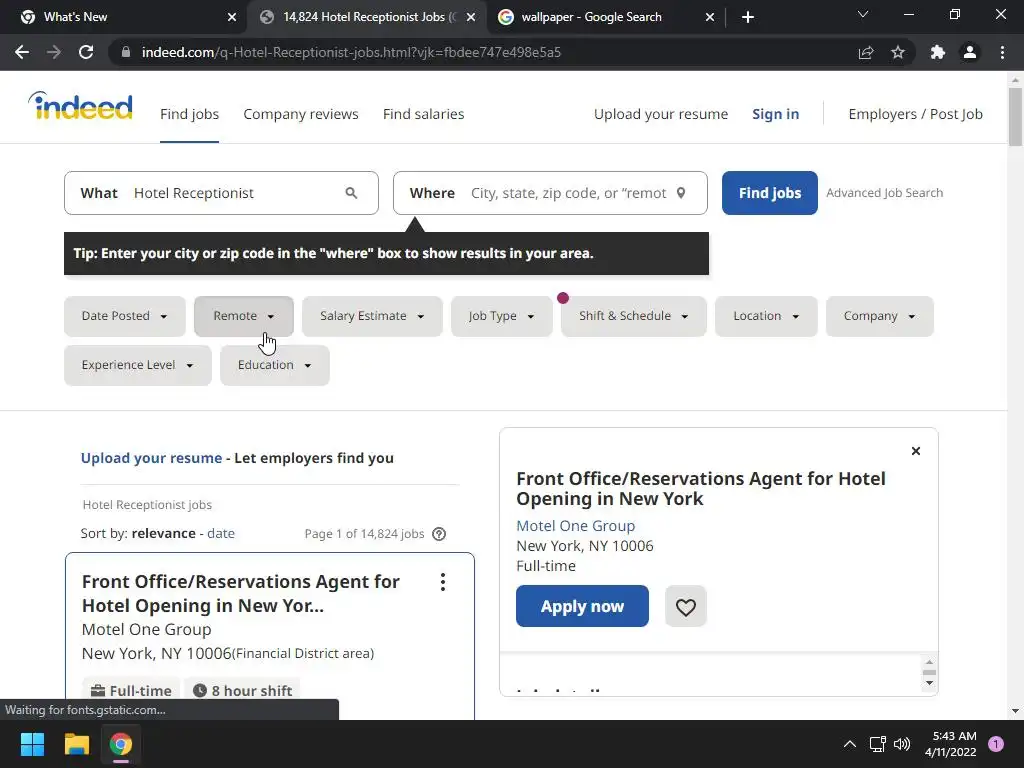Click the Chrome taskbar icon
1024x768 pixels.
[121, 744]
